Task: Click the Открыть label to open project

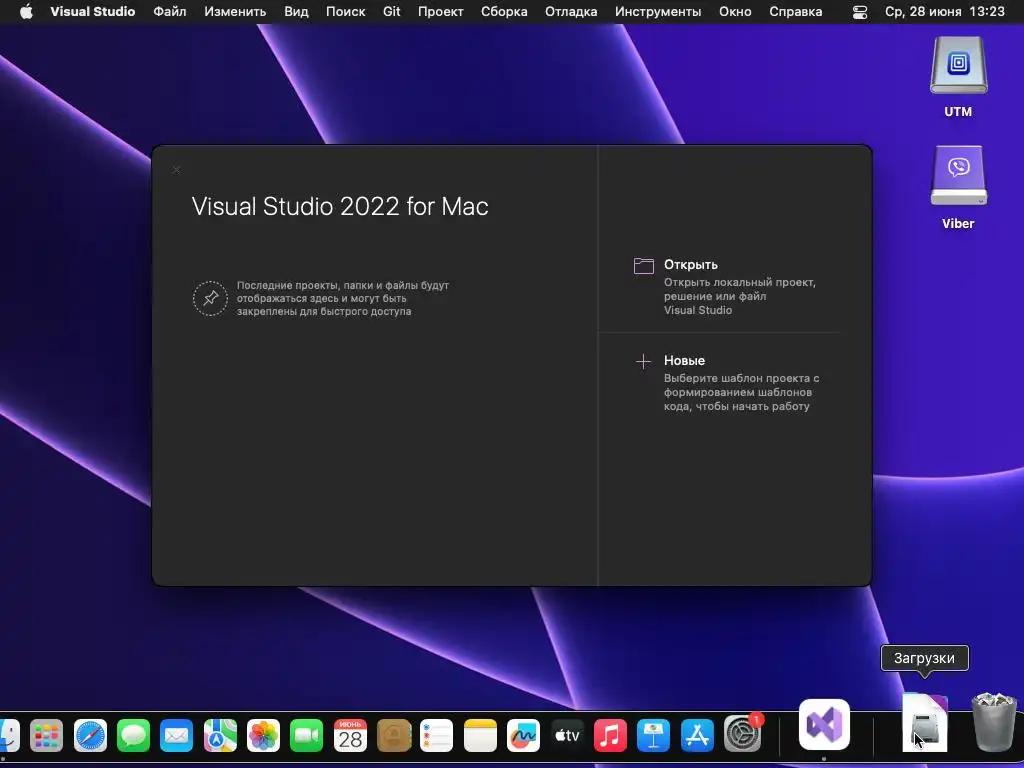Action: click(691, 264)
